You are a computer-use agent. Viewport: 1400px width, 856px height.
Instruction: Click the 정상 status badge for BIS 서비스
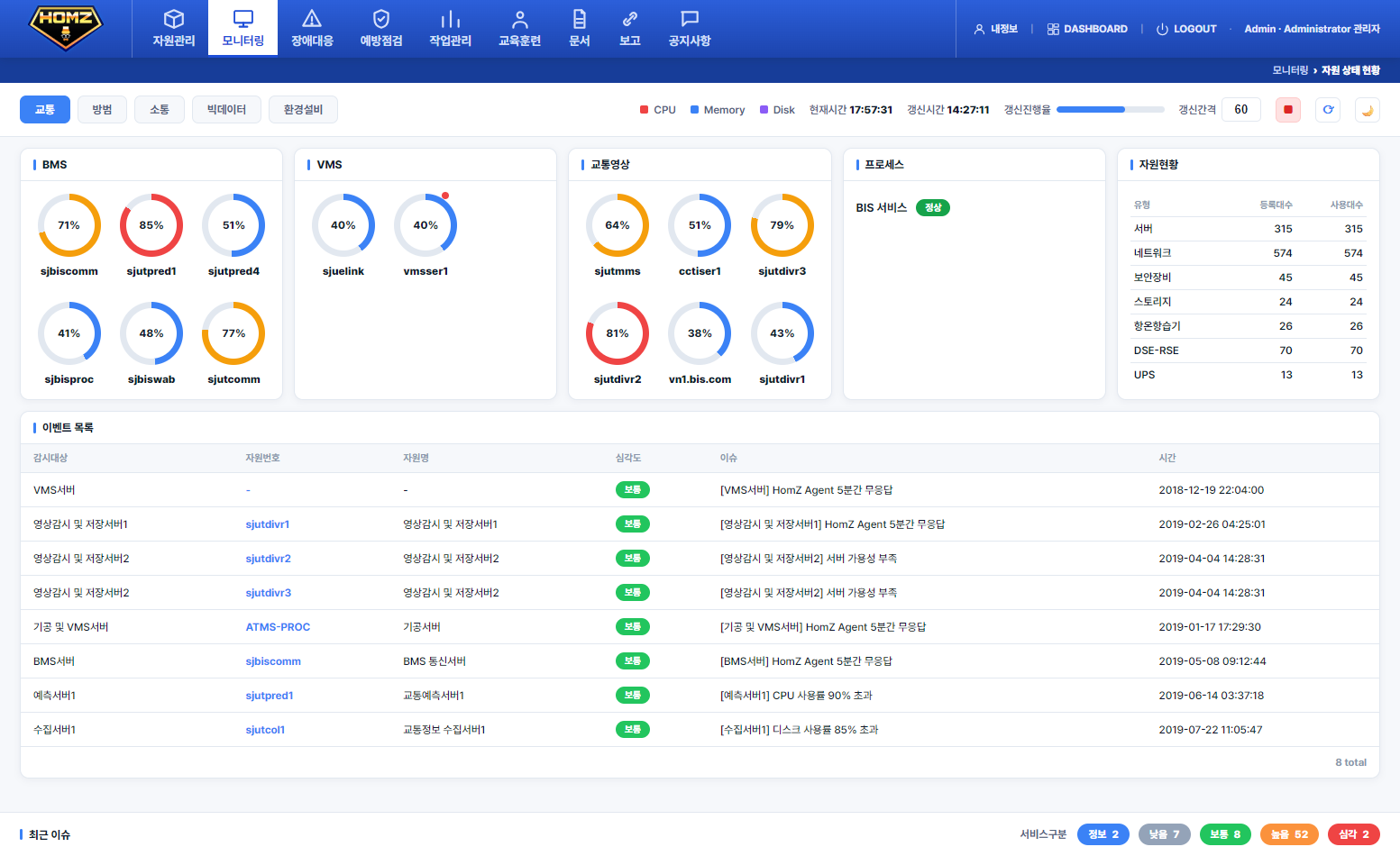click(x=933, y=208)
